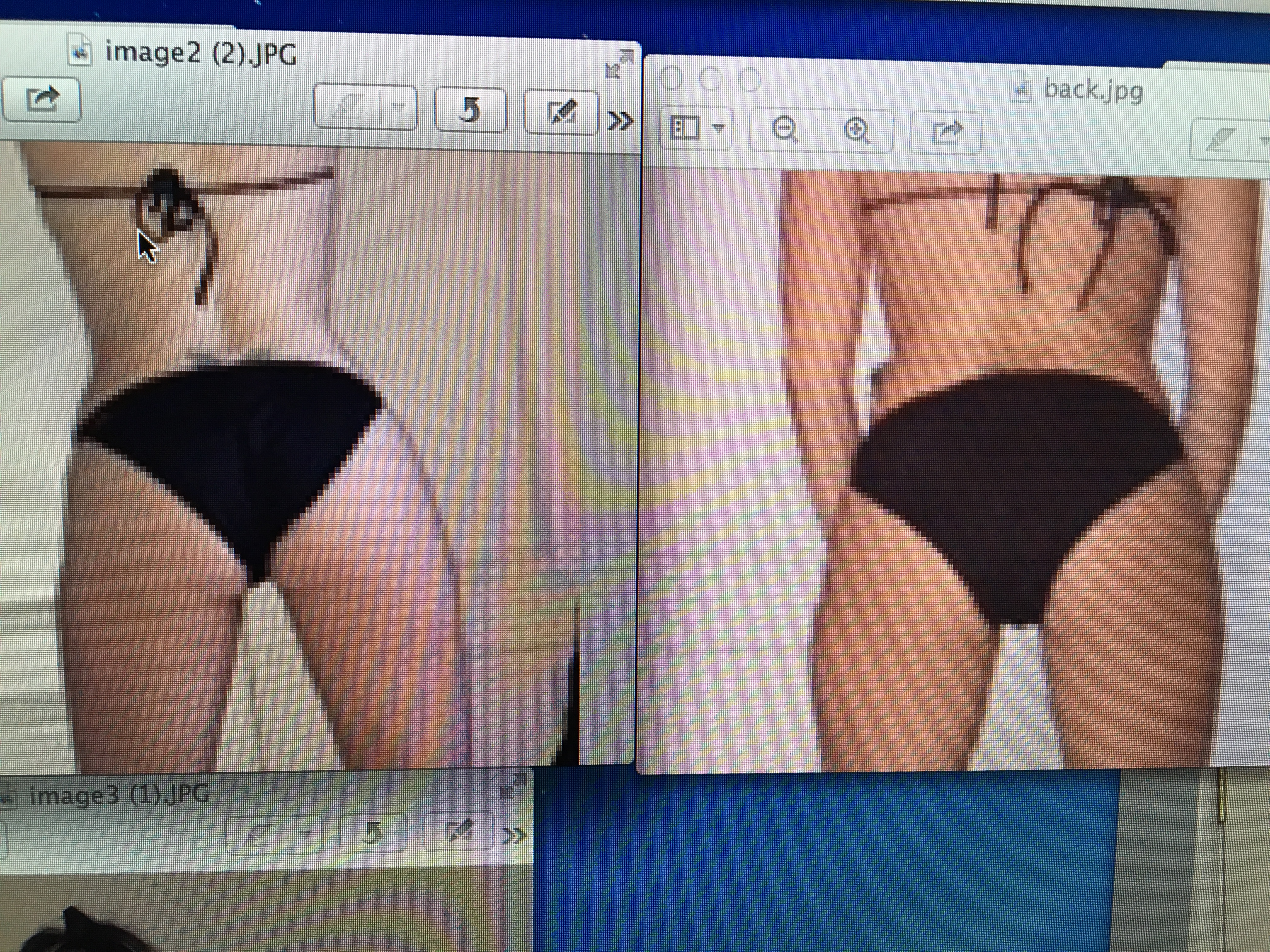Click the back.jpg window title text
The height and width of the screenshot is (952, 1270).
(x=1093, y=91)
